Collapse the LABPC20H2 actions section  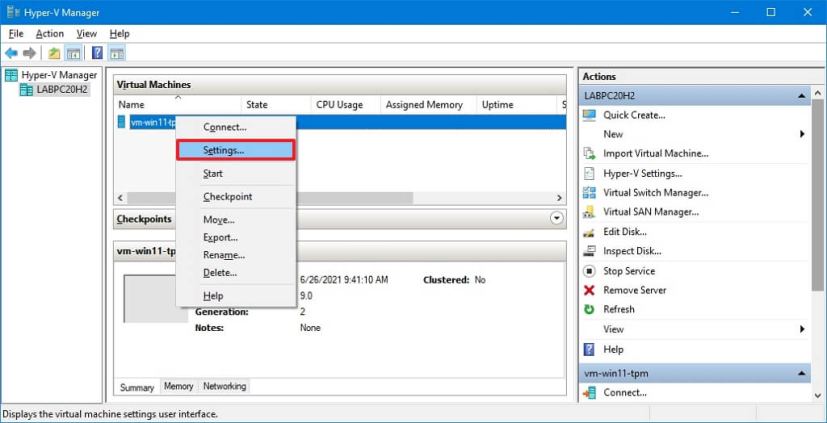pyautogui.click(x=803, y=96)
